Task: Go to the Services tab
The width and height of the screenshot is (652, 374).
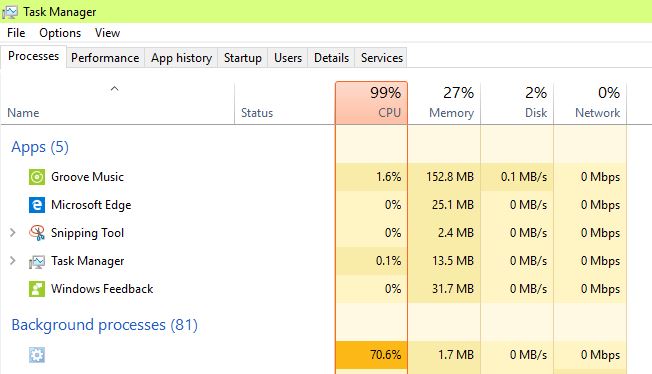Action: pos(382,58)
